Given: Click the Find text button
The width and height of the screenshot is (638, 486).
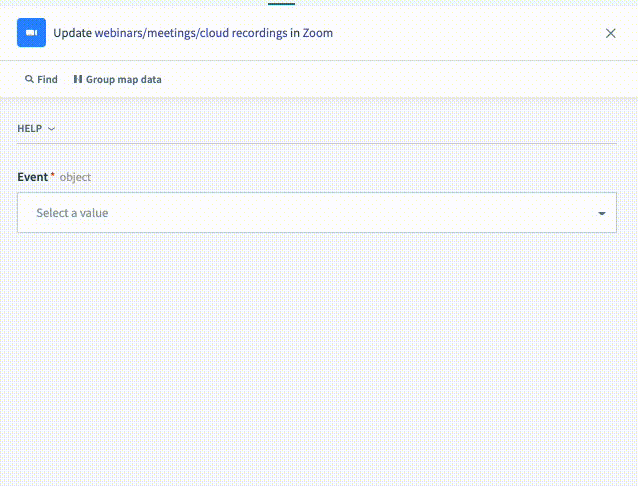Looking at the screenshot, I should (x=47, y=79).
